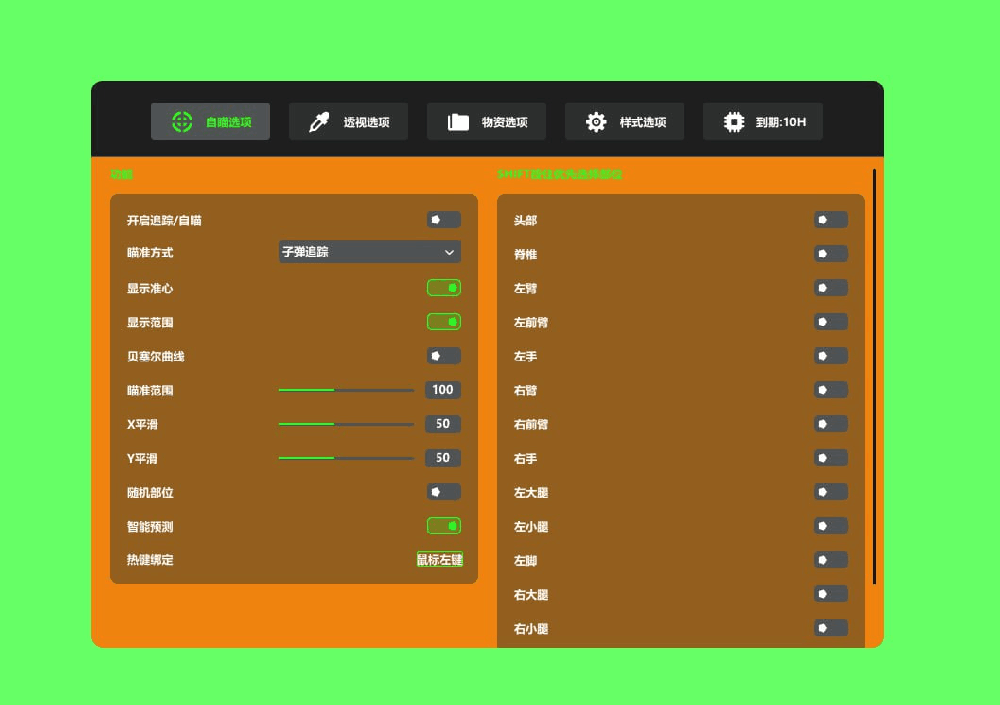Image resolution: width=1000 pixels, height=705 pixels.
Task: Toggle the 右前臂 switch
Action: pyautogui.click(x=831, y=424)
